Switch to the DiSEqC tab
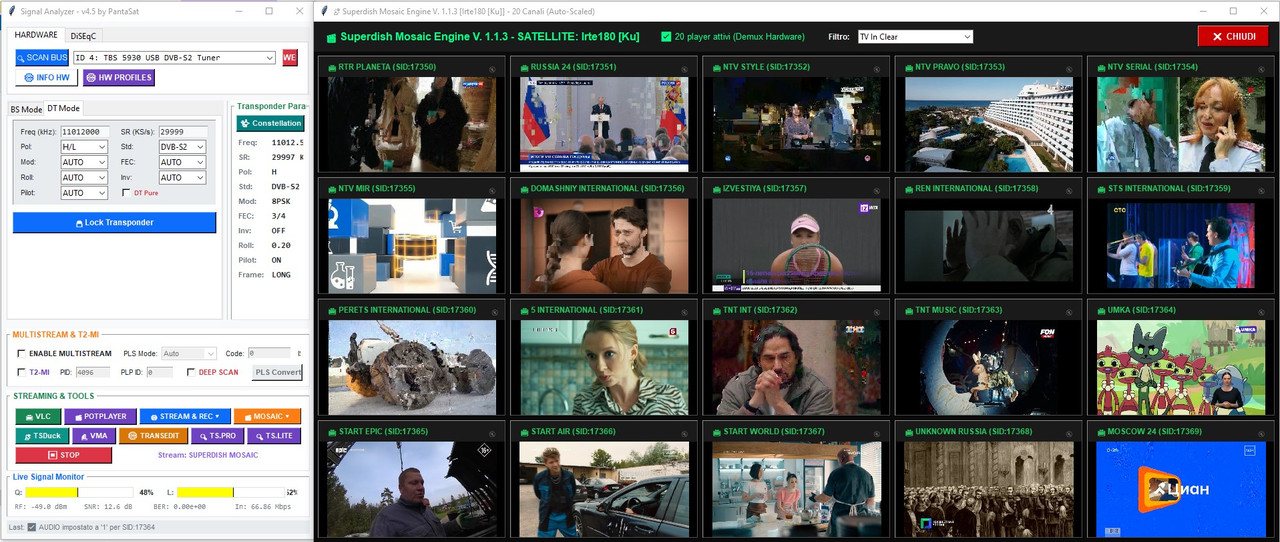This screenshot has height=542, width=1280. coord(86,35)
